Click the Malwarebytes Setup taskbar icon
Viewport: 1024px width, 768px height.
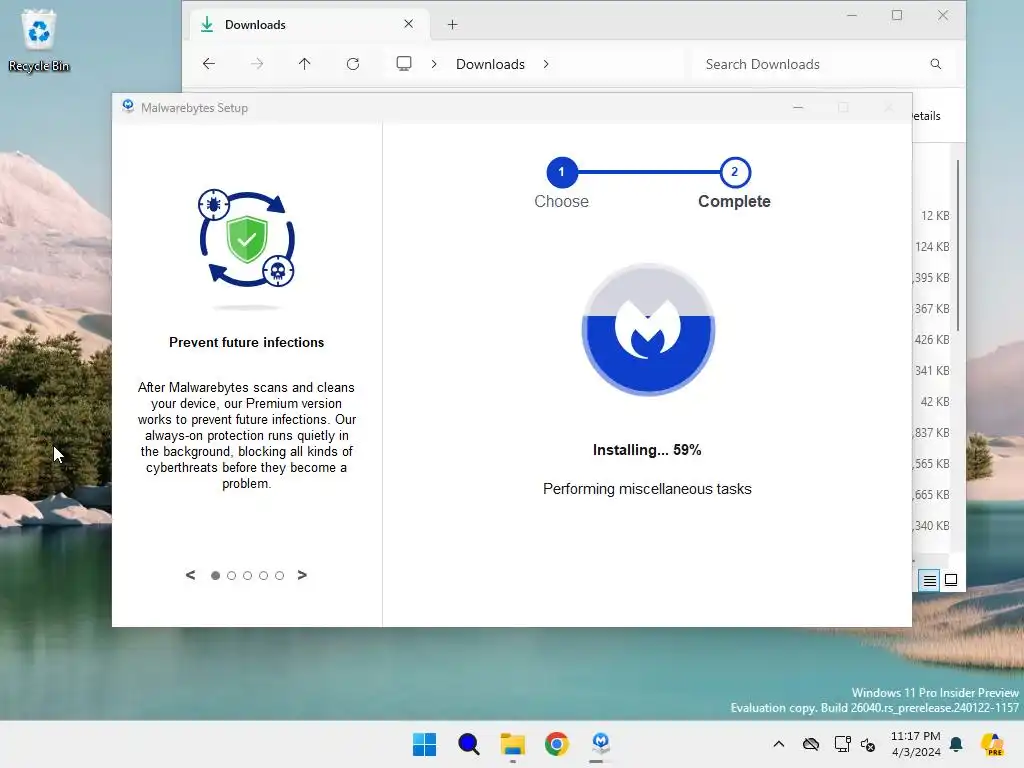tap(601, 744)
